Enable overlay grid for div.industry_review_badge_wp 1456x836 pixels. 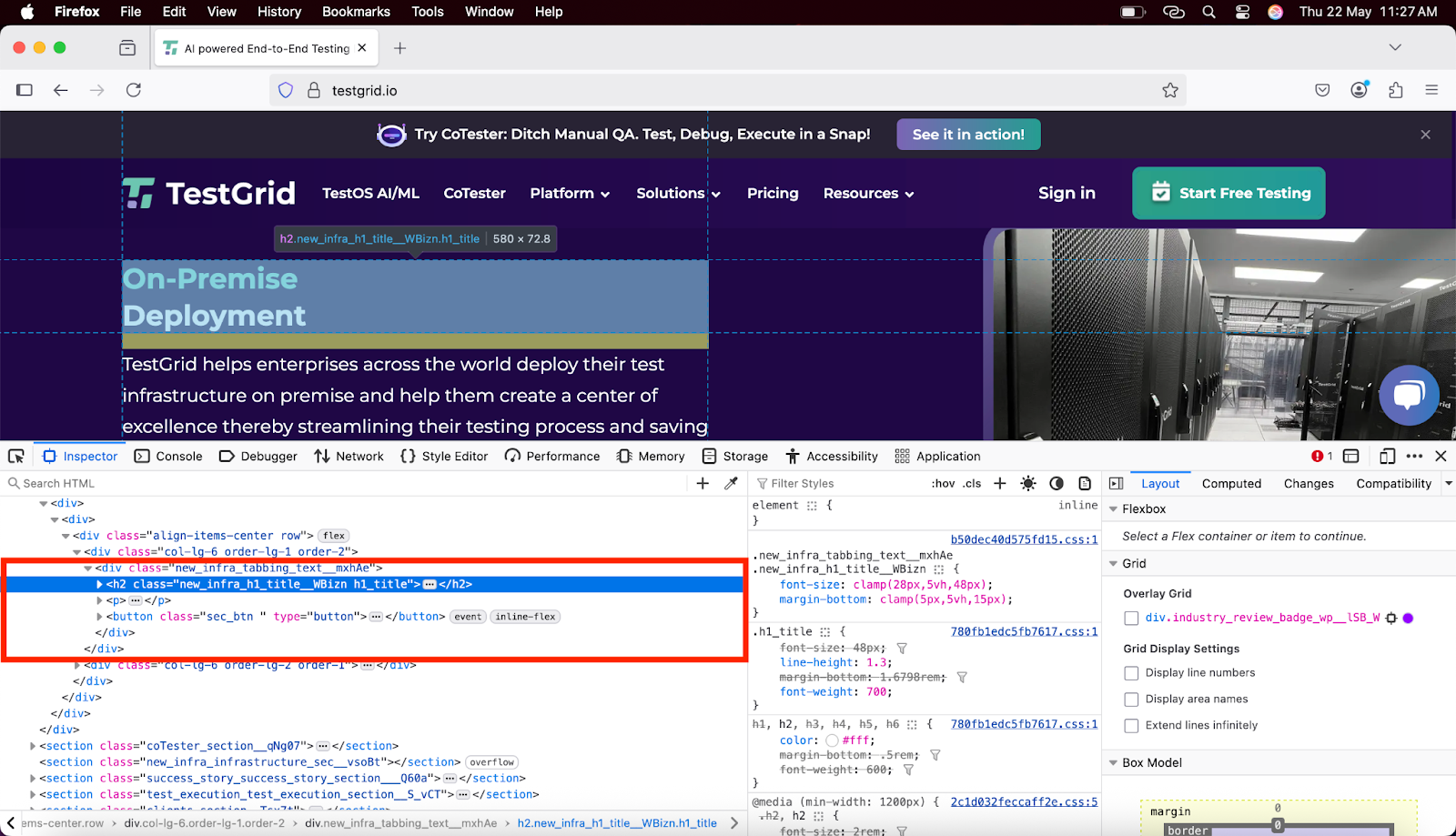(1131, 618)
